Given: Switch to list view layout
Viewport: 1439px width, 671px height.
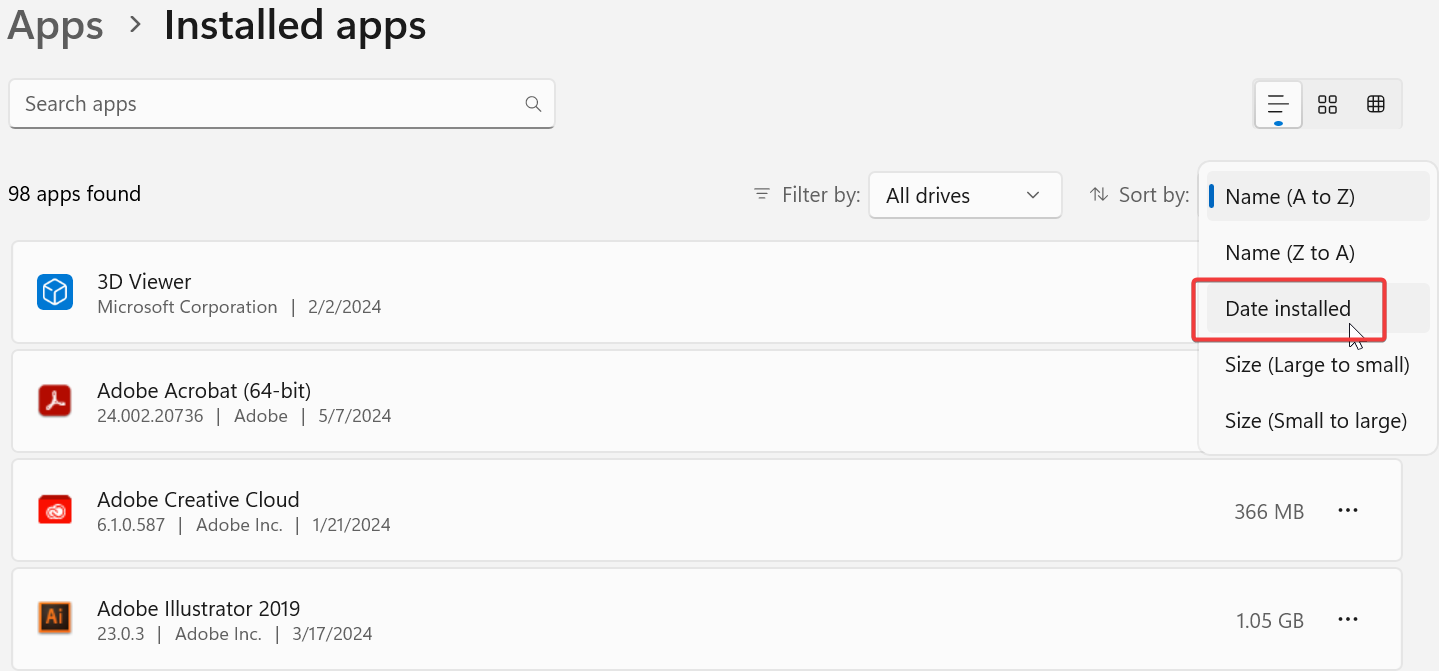Looking at the screenshot, I should (x=1278, y=104).
